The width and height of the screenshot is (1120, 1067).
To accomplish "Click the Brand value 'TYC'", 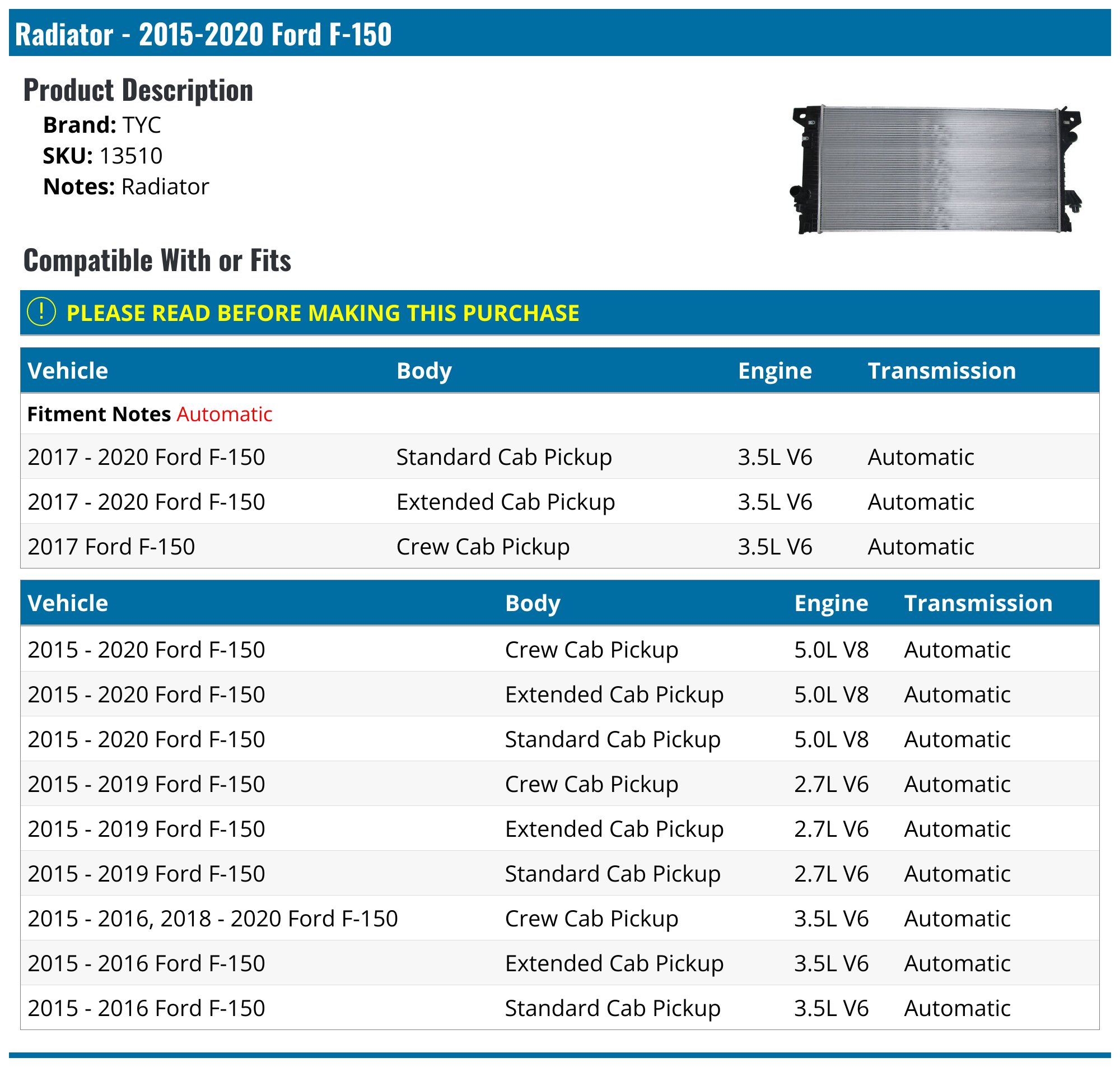I will (142, 125).
